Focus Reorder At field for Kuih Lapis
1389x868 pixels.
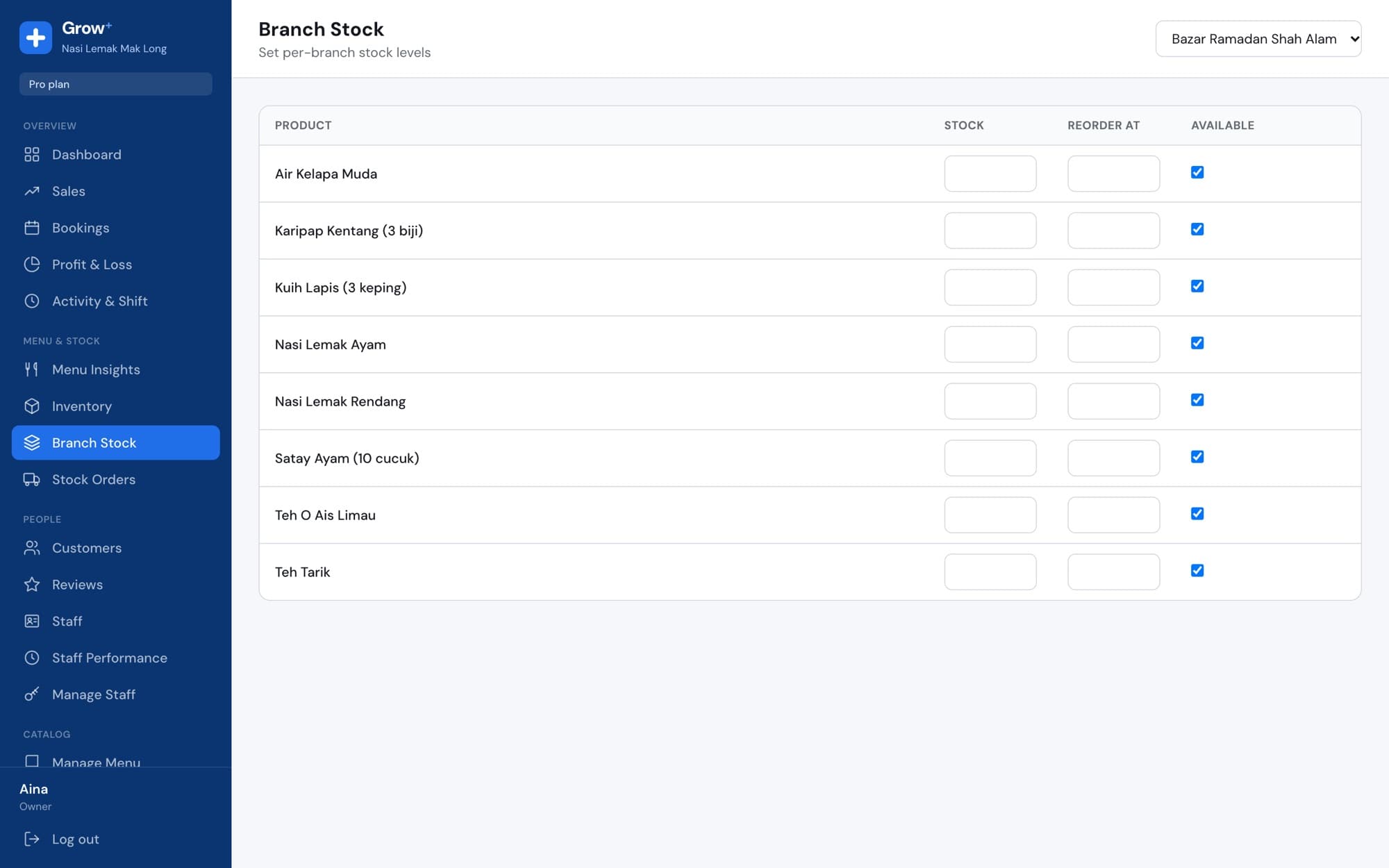click(1114, 287)
